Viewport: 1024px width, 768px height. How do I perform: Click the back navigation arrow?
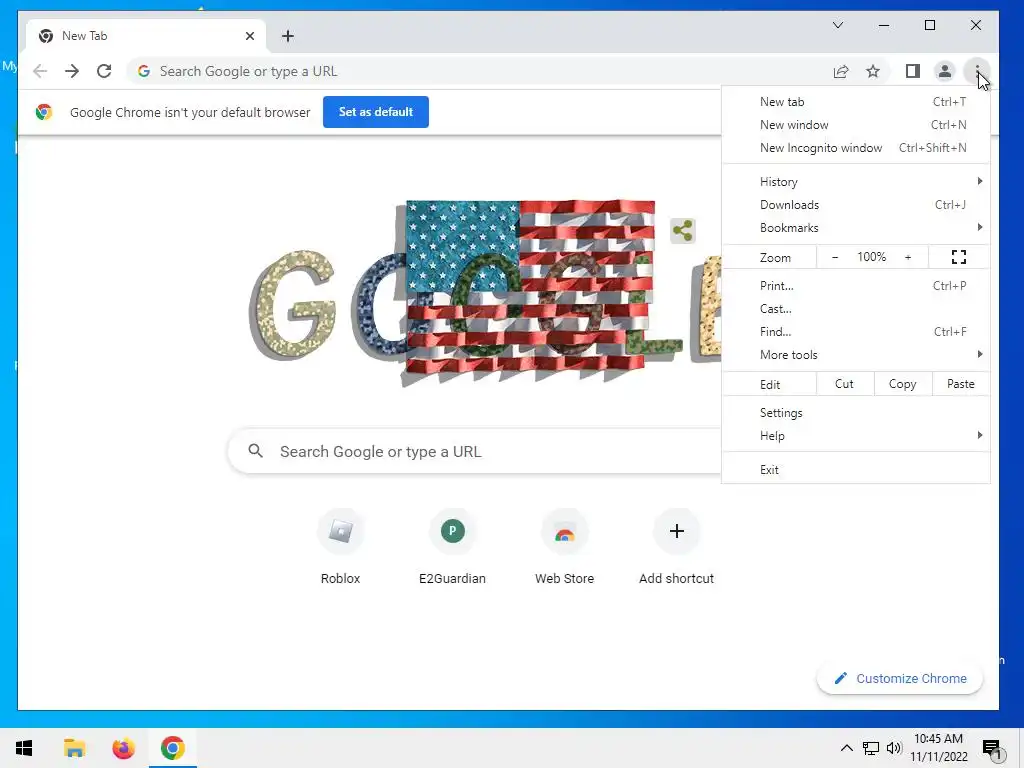[x=40, y=71]
